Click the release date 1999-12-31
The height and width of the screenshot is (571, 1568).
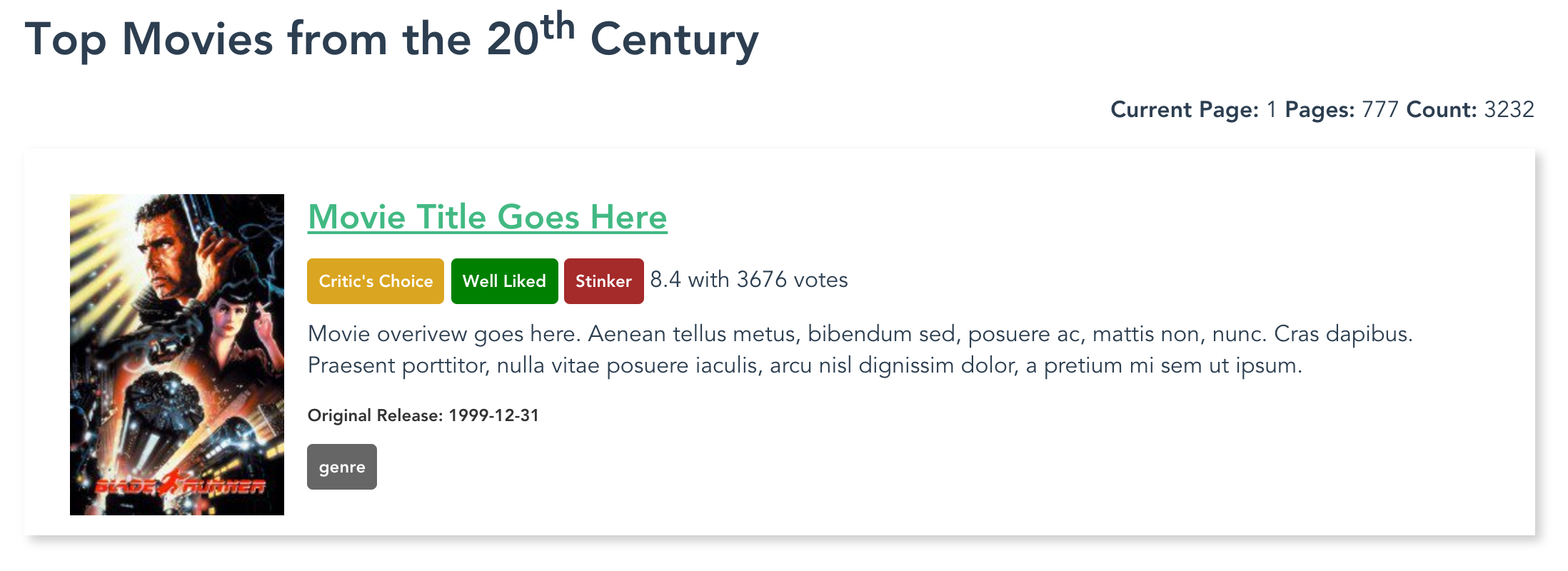click(493, 415)
